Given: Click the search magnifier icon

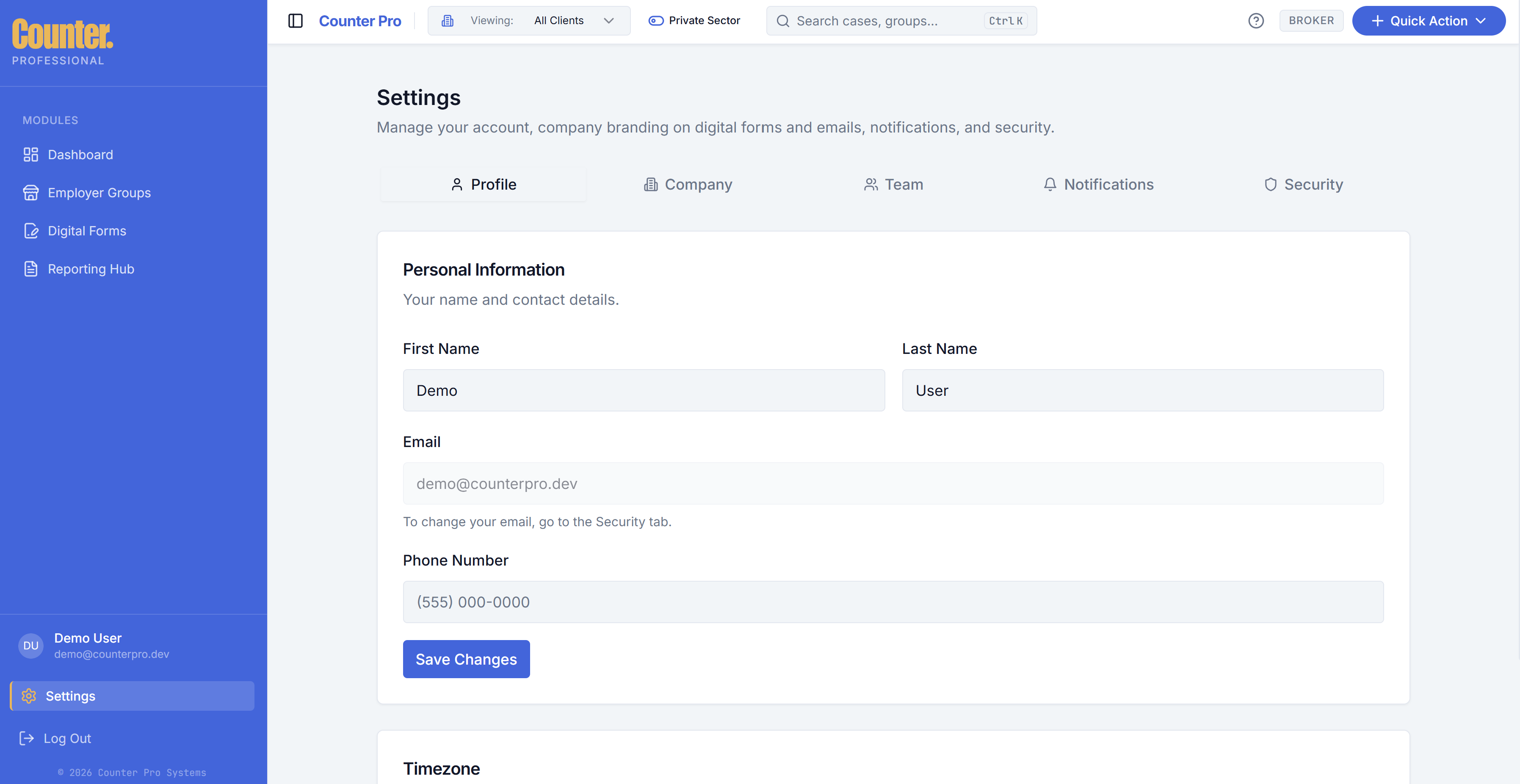Looking at the screenshot, I should click(x=782, y=21).
